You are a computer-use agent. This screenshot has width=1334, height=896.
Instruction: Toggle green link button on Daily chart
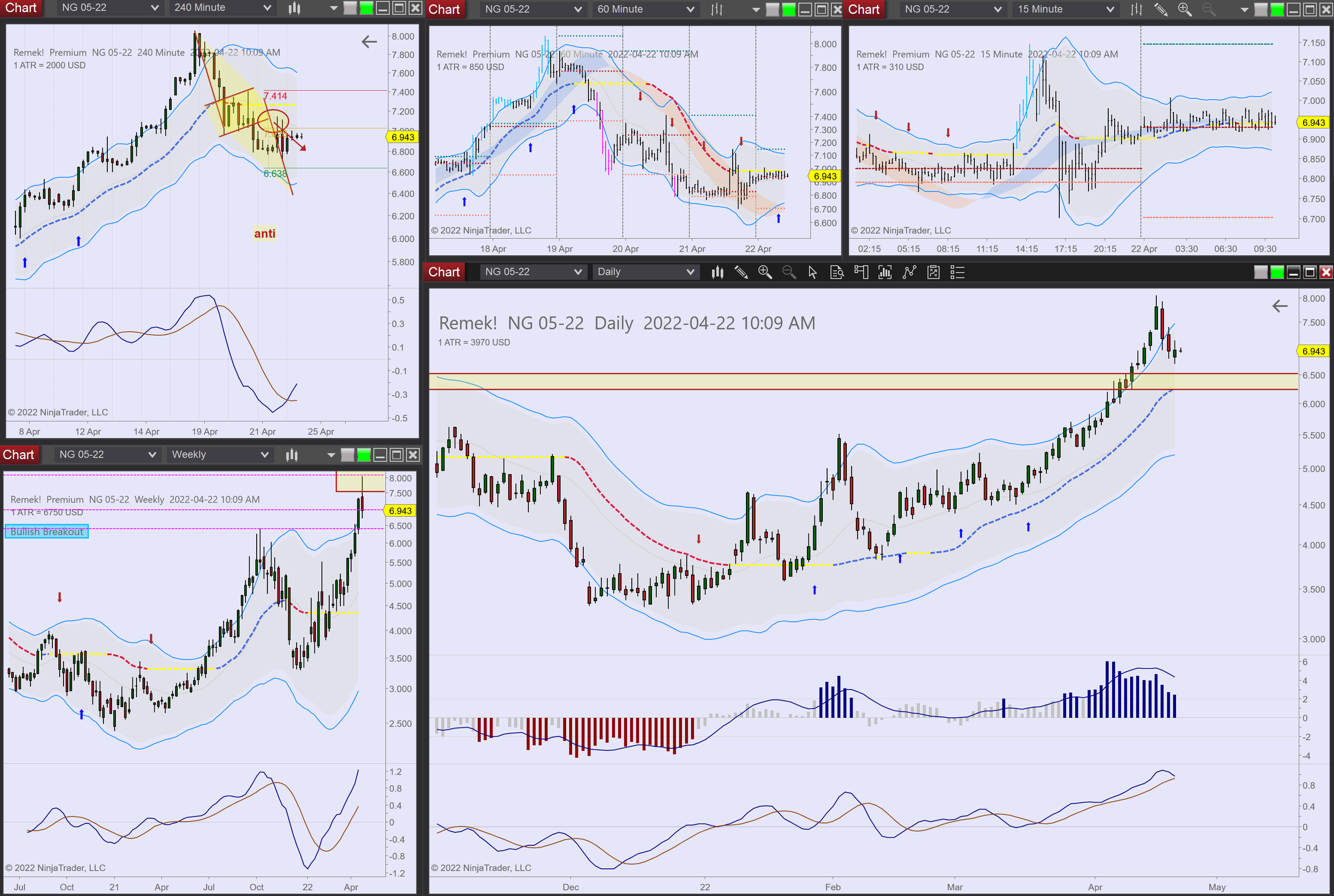(1277, 272)
